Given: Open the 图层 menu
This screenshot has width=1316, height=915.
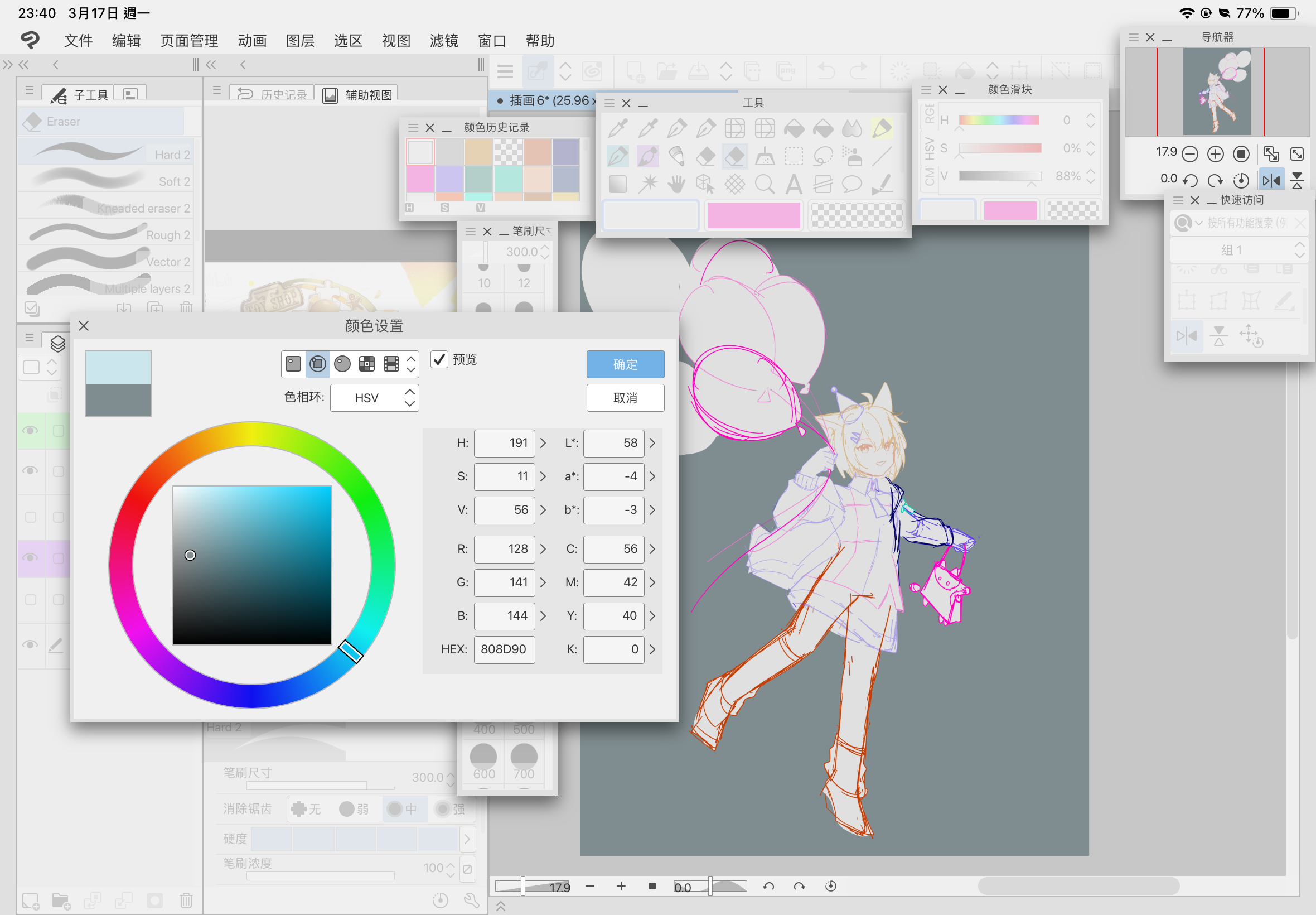Looking at the screenshot, I should click(300, 41).
